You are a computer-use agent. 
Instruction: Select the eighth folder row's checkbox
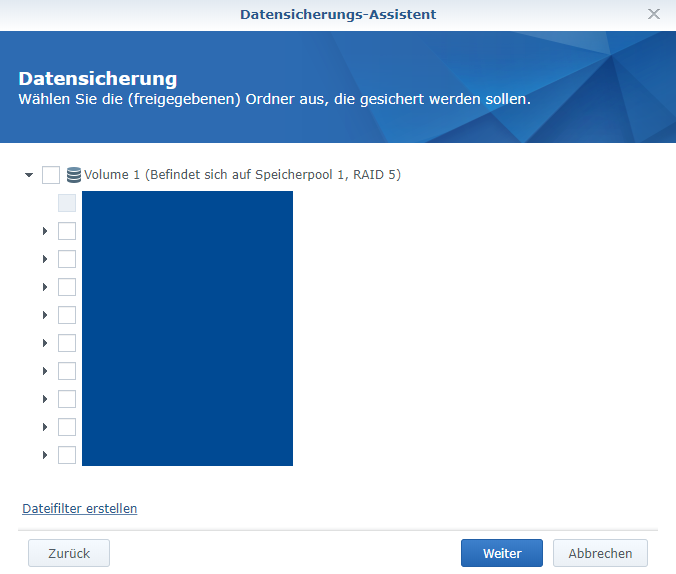point(67,399)
